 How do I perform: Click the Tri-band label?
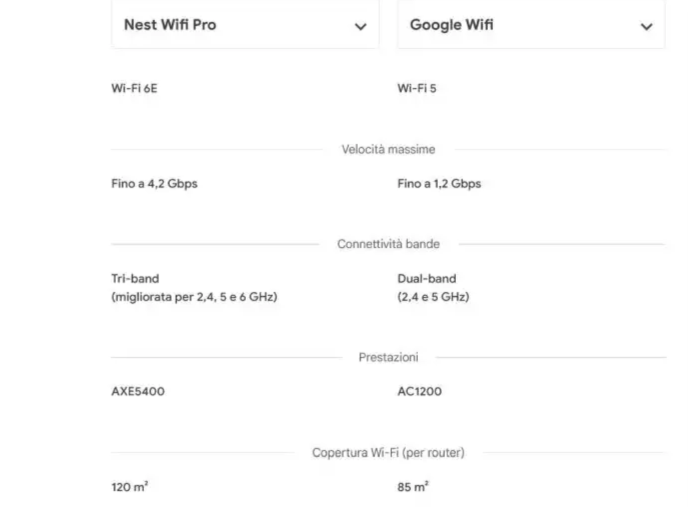135,279
